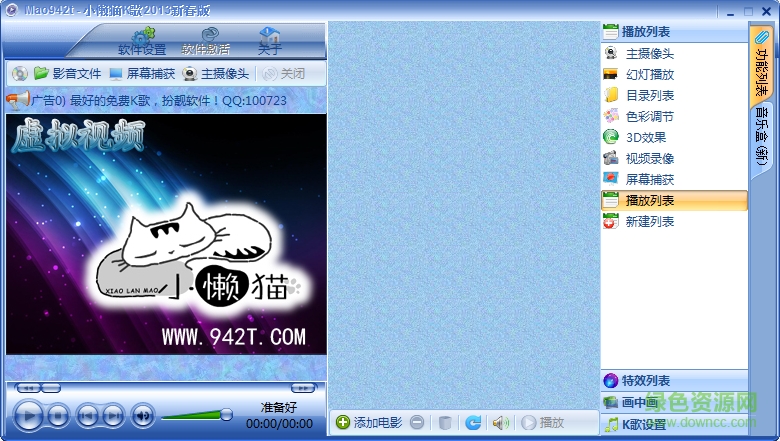Screen dimensions: 780x441
Task: Stop playback with the stop button
Action: click(x=58, y=415)
